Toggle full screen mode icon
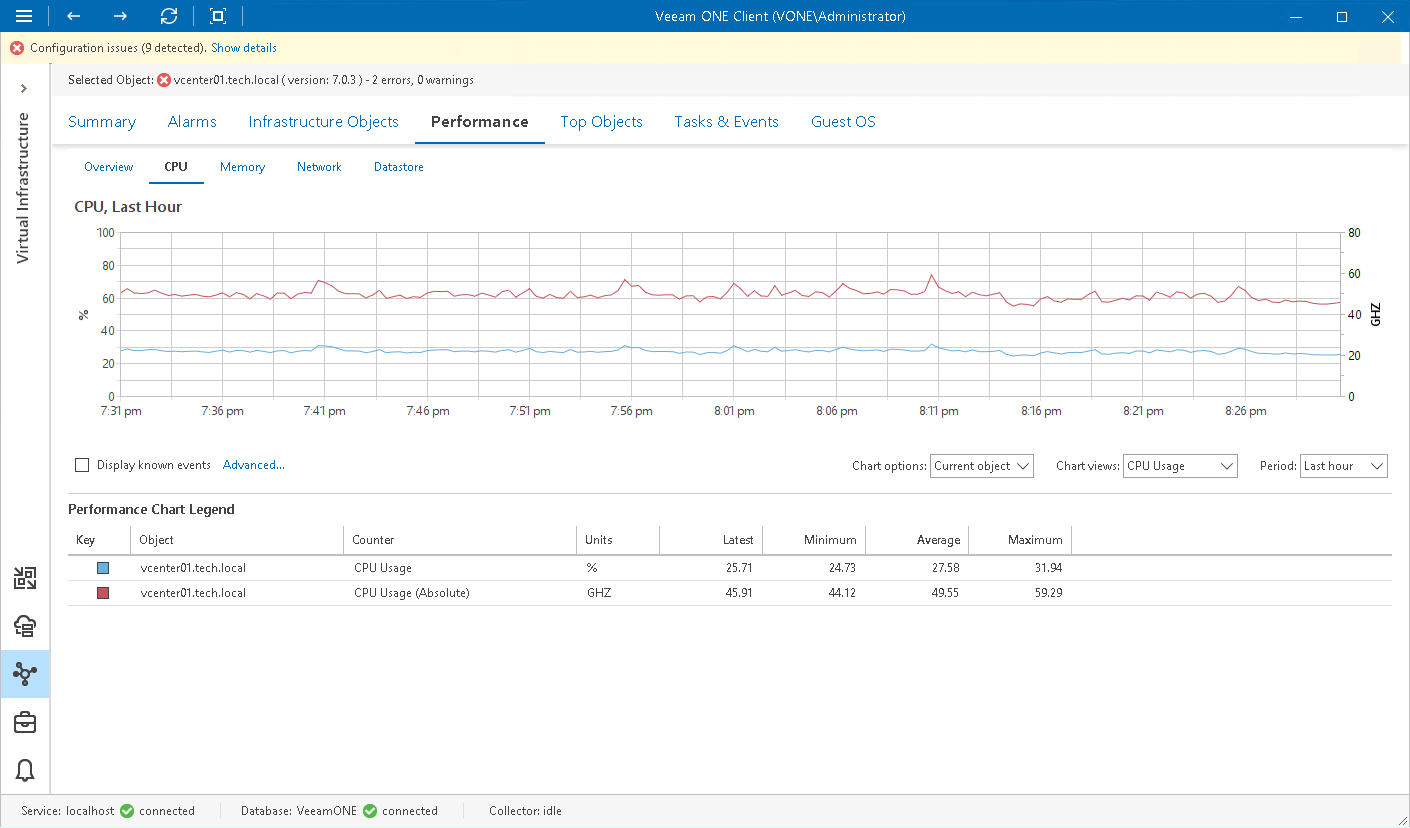Screen dimensions: 1410x828 [x=218, y=16]
